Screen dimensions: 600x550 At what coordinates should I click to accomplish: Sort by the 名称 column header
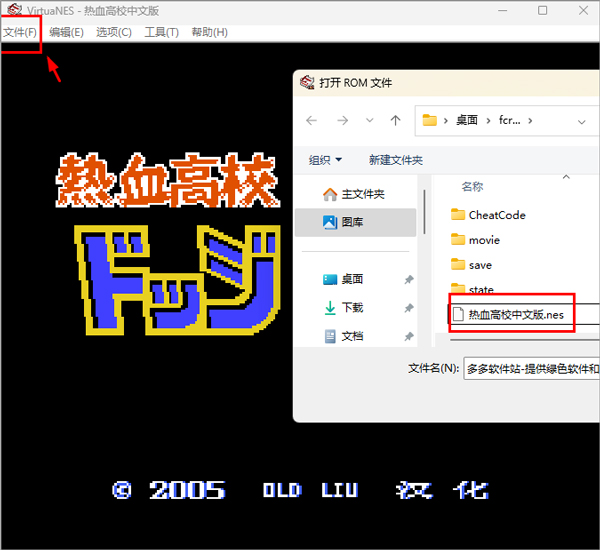pos(472,187)
